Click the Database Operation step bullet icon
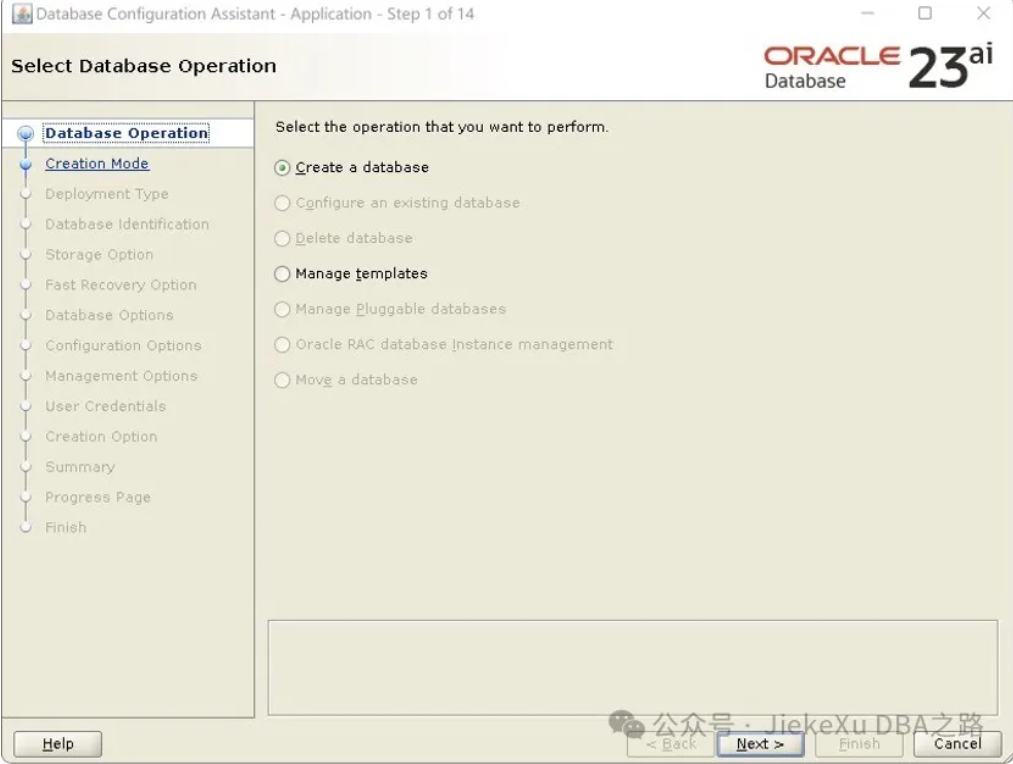 point(26,134)
